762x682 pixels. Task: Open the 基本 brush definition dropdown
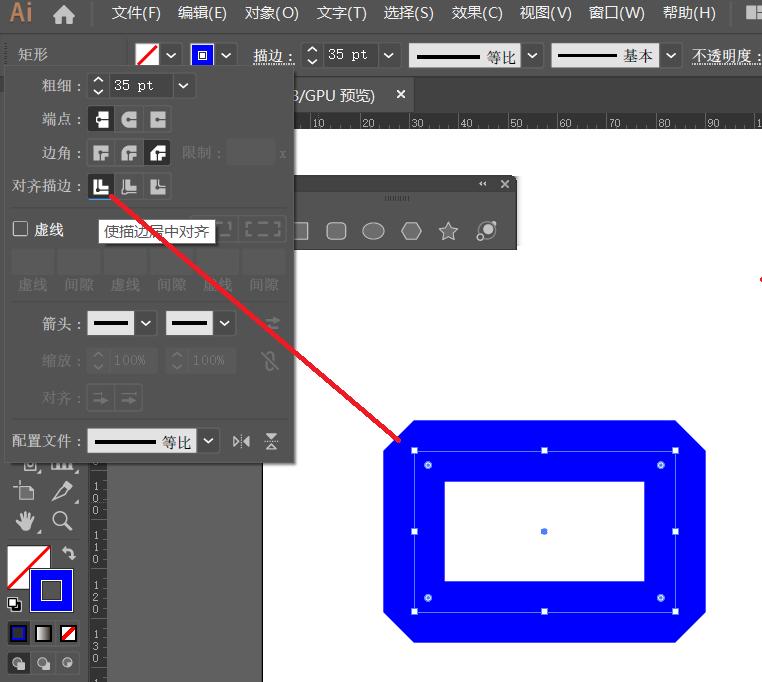(671, 55)
